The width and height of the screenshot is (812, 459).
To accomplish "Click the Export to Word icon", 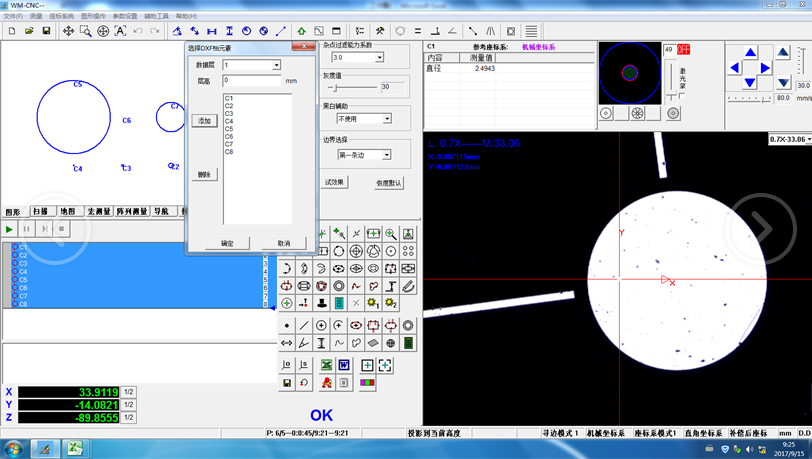I will pyautogui.click(x=344, y=366).
